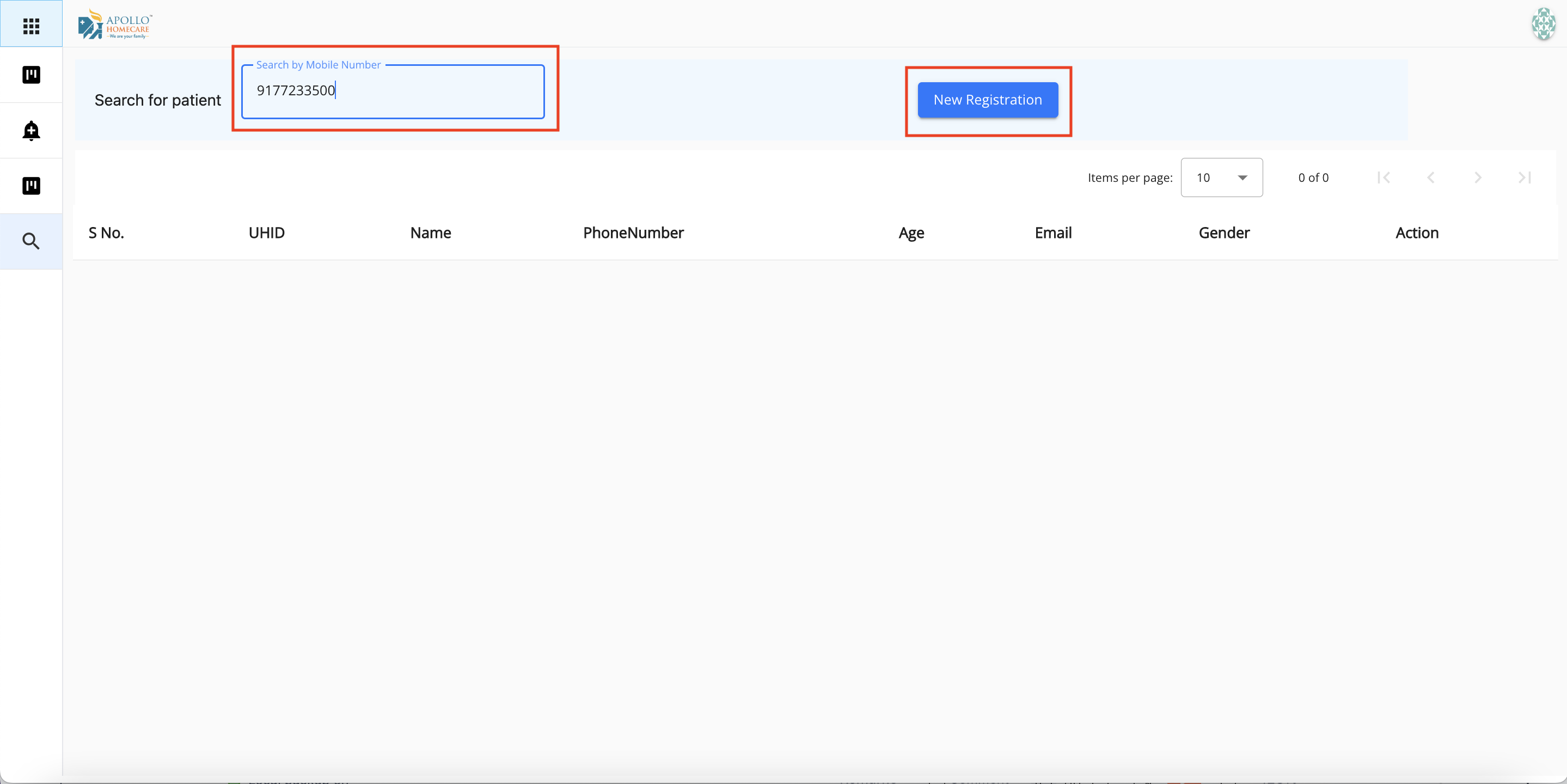This screenshot has width=1567, height=784.
Task: Jump to last page arrow
Action: coord(1525,177)
